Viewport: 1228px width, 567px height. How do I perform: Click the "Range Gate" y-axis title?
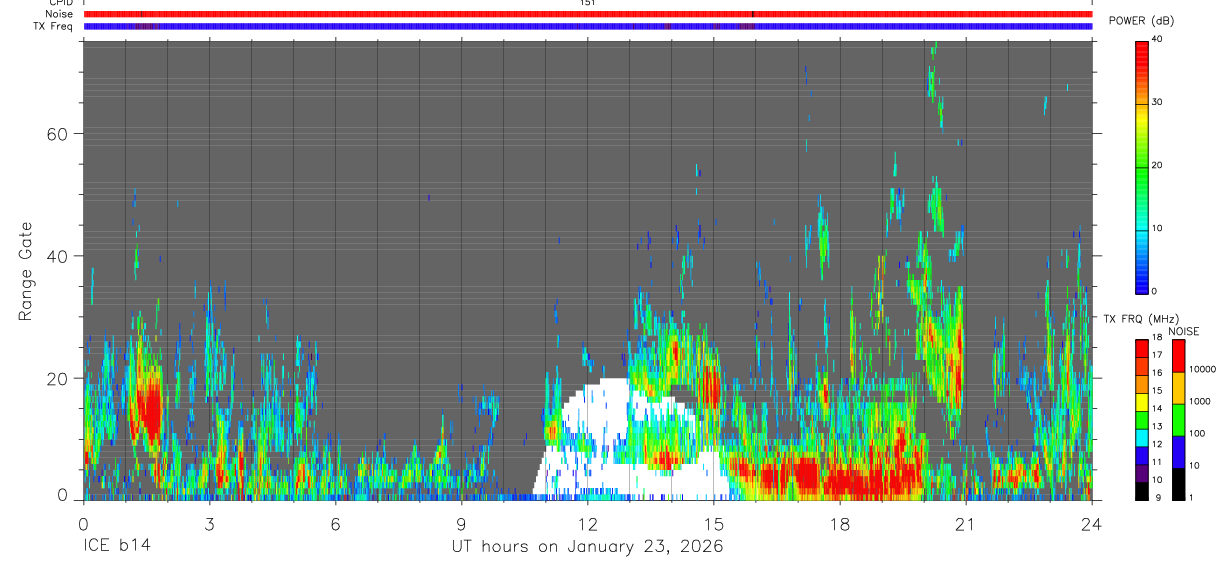tap(26, 272)
